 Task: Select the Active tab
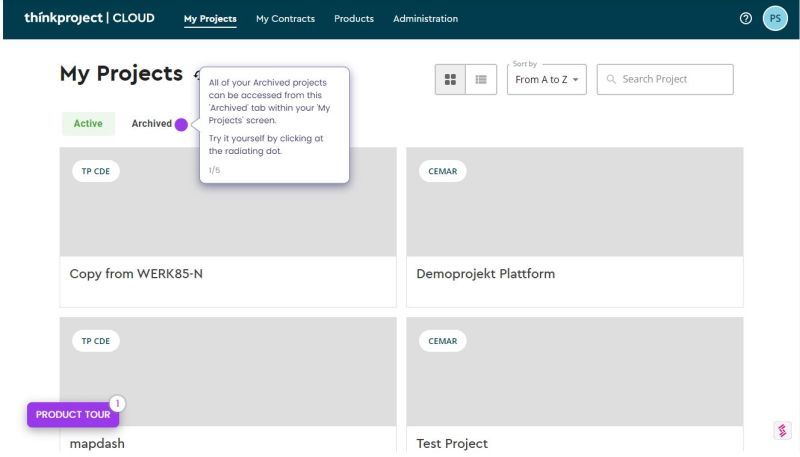tap(88, 123)
